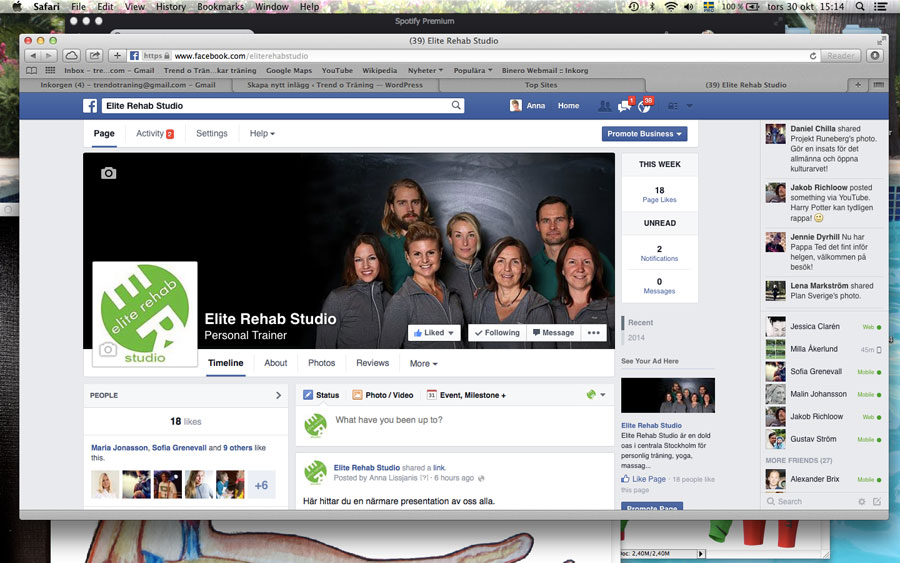Screen dimensions: 900x563
Task: Expand the More tab dropdown
Action: pos(423,364)
